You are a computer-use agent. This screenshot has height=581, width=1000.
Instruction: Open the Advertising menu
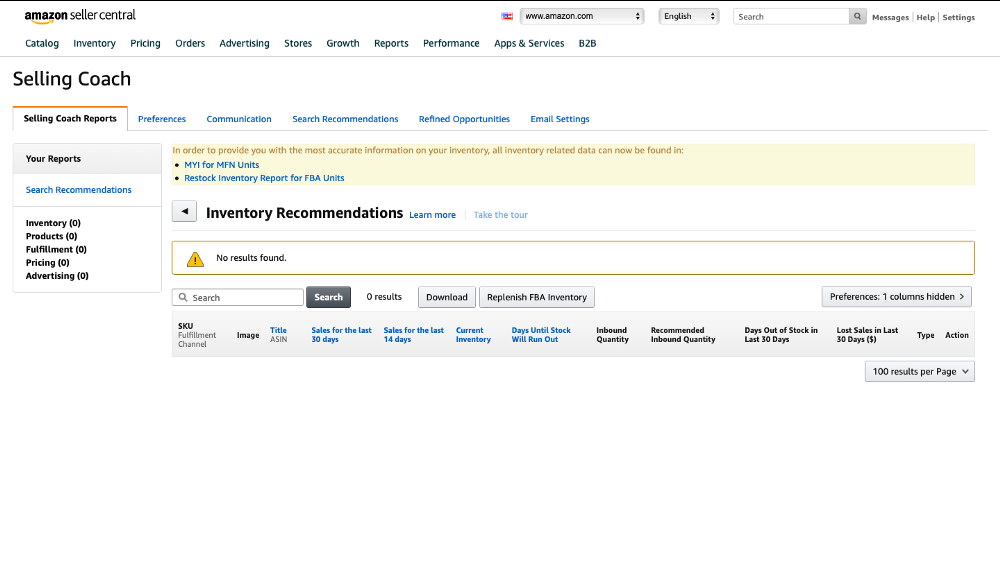pos(244,43)
